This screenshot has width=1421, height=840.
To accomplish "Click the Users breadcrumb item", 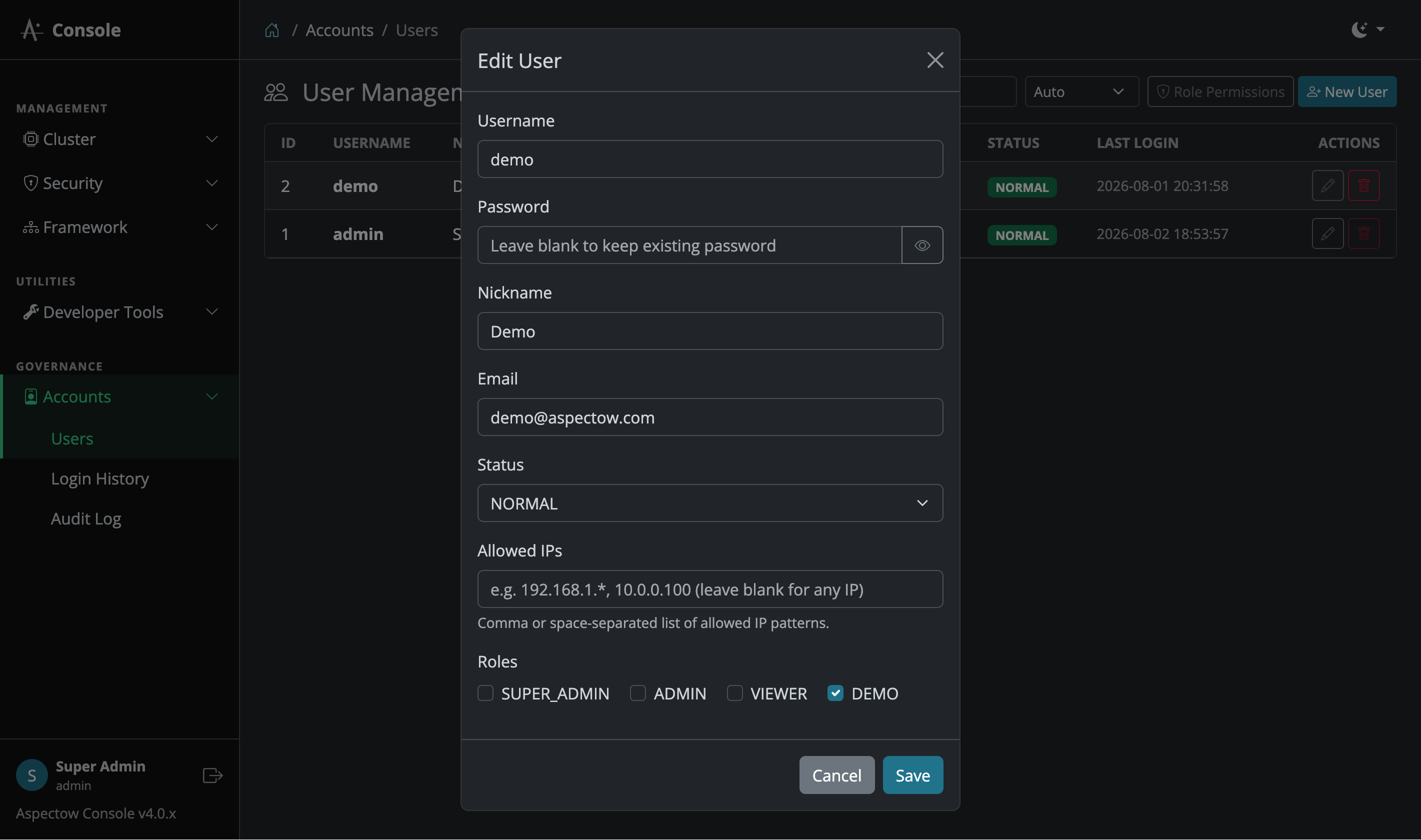I will click(416, 30).
